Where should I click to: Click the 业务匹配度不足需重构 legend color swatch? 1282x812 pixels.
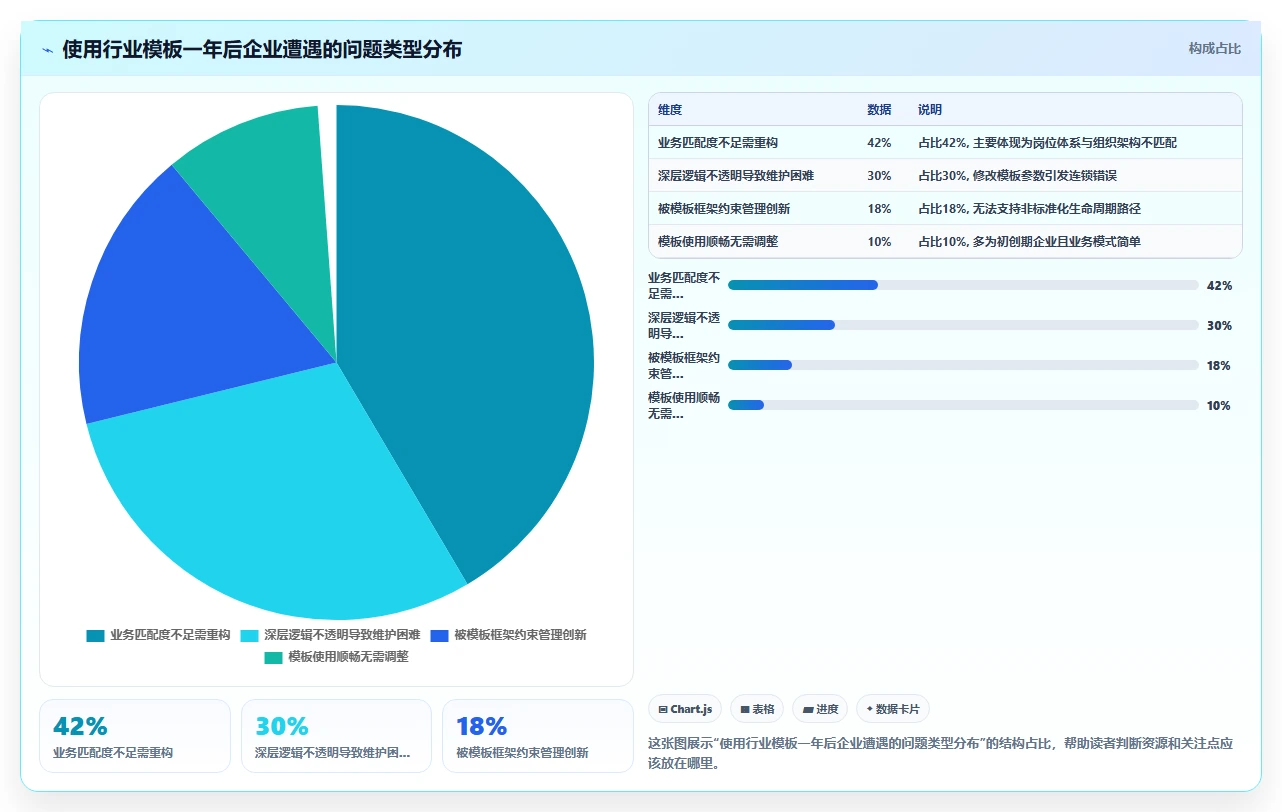click(x=95, y=635)
